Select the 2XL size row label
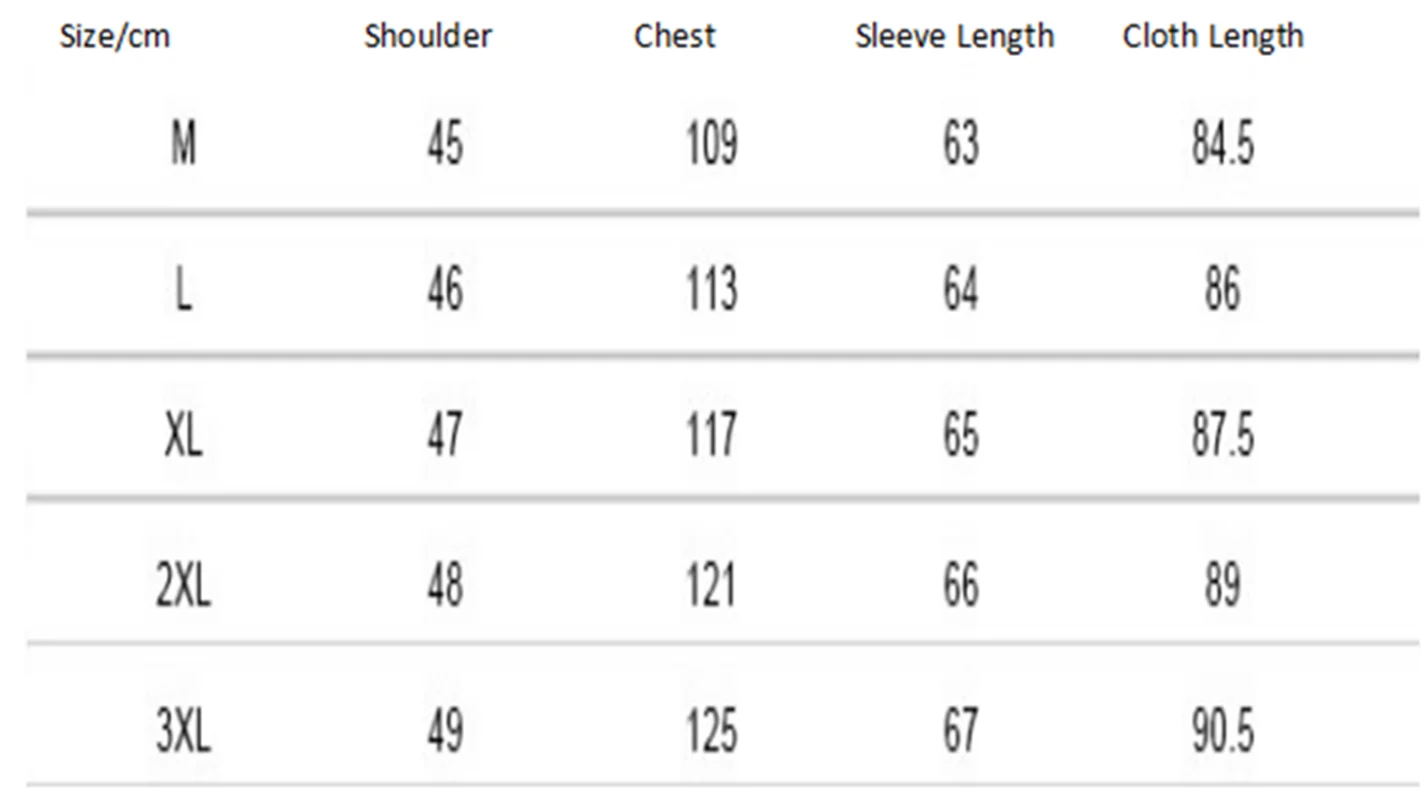Viewport: 1428px width, 800px height. [183, 584]
